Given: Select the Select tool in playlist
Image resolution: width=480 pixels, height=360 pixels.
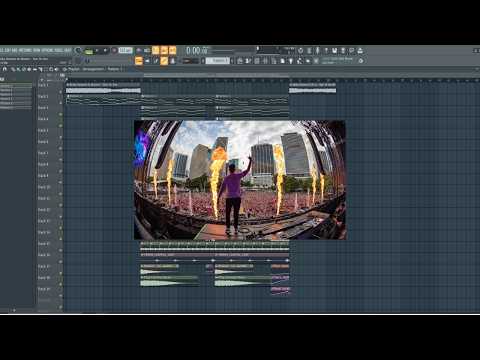Looking at the screenshot, I should pyautogui.click(x=46, y=69).
